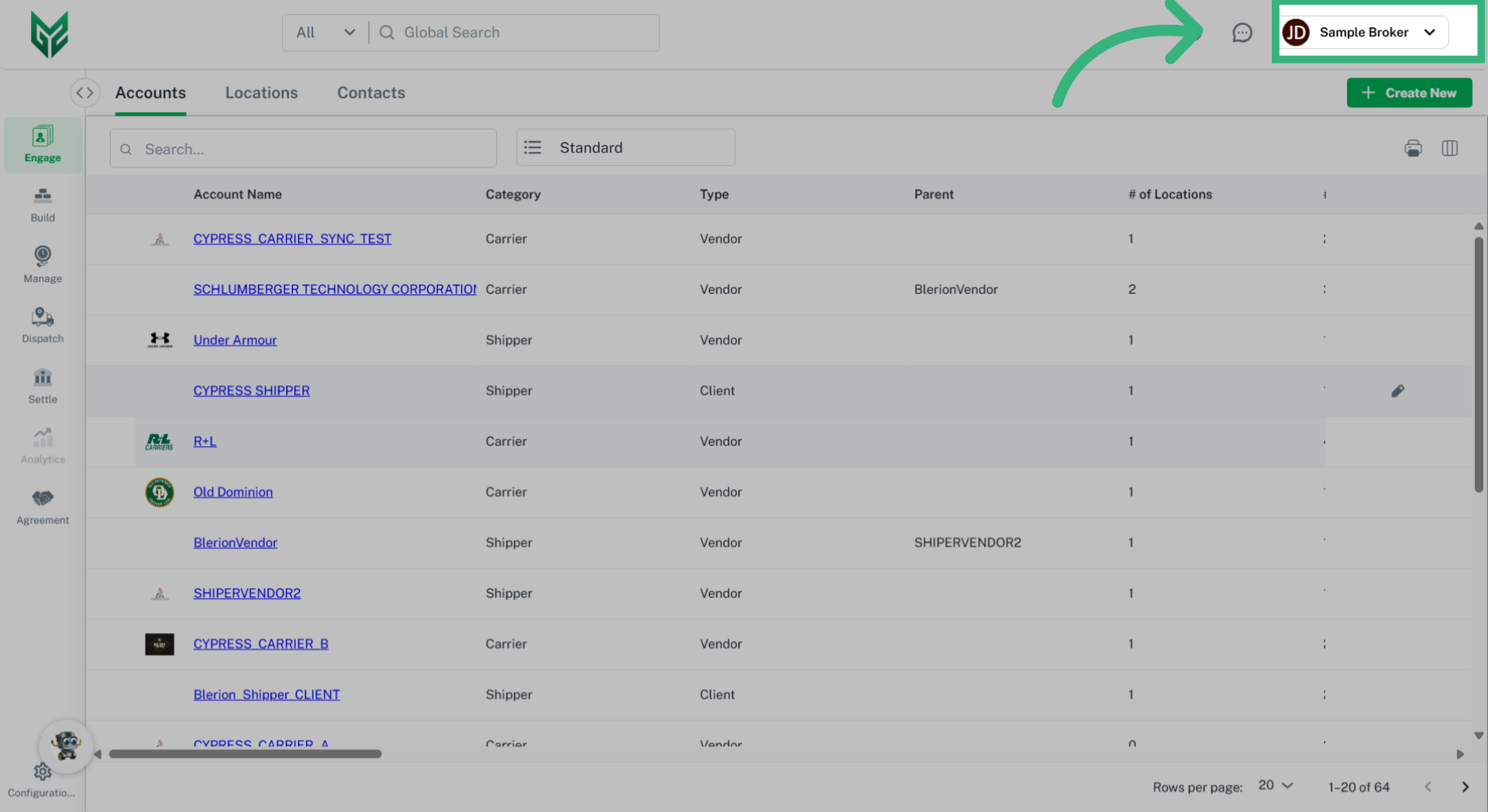Collapse the sidebar using the arrows toggle
1488x812 pixels.
point(84,93)
